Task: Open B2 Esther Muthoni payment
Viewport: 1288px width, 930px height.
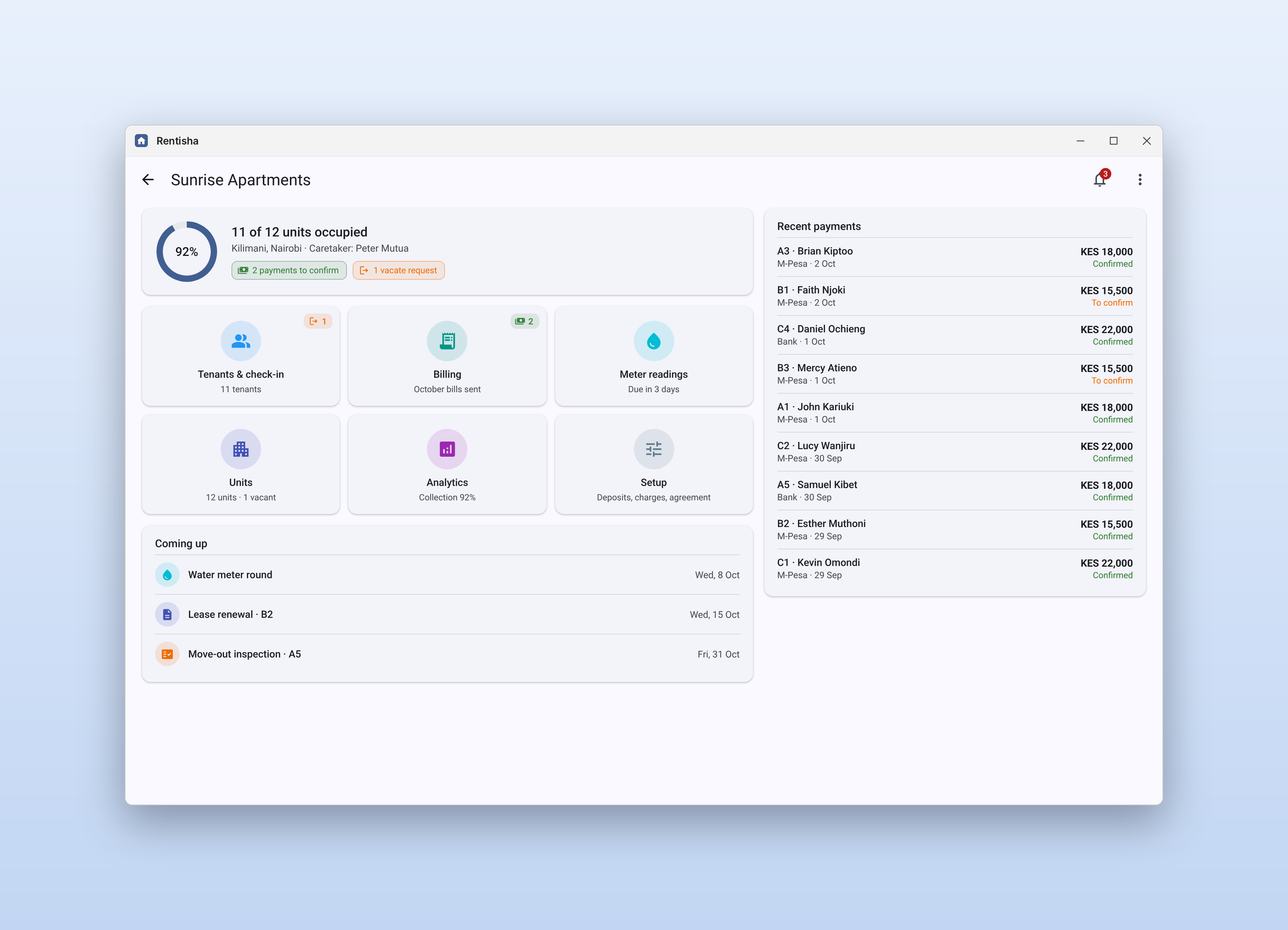Action: 955,530
